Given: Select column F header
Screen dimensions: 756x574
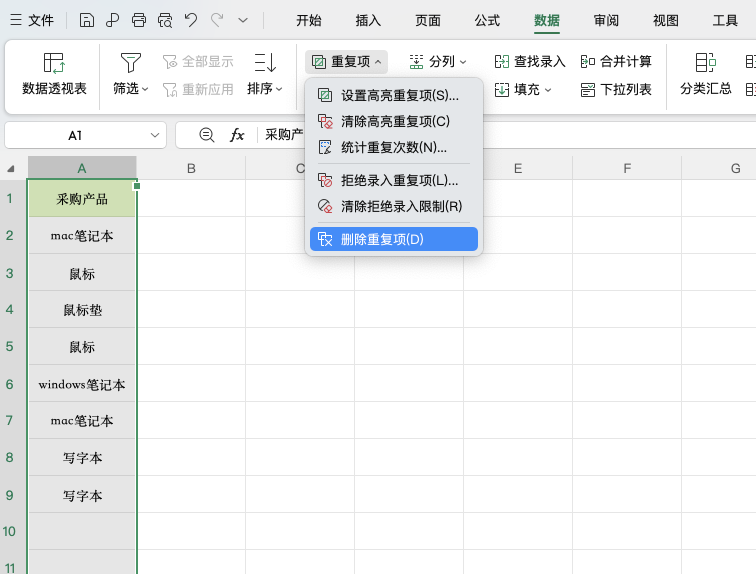Looking at the screenshot, I should 627,168.
